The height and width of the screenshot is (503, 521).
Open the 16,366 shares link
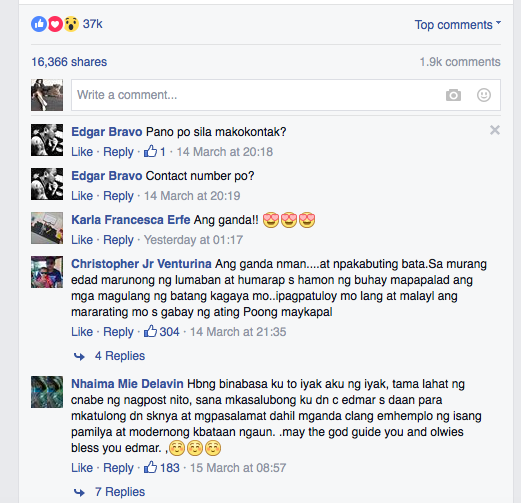pyautogui.click(x=69, y=62)
